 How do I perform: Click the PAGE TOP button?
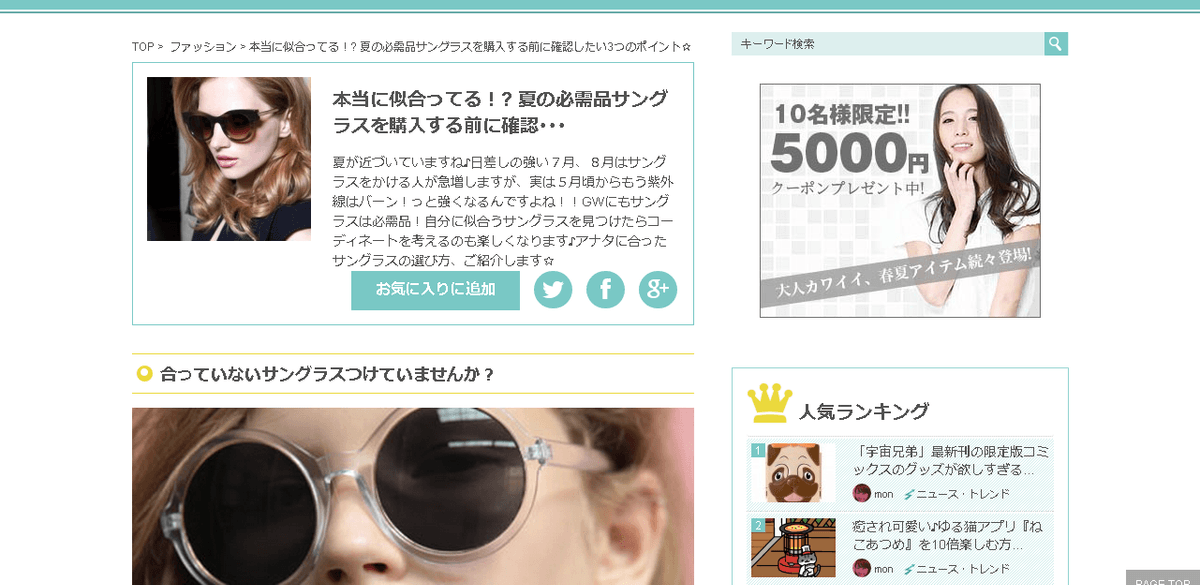(x=1163, y=579)
